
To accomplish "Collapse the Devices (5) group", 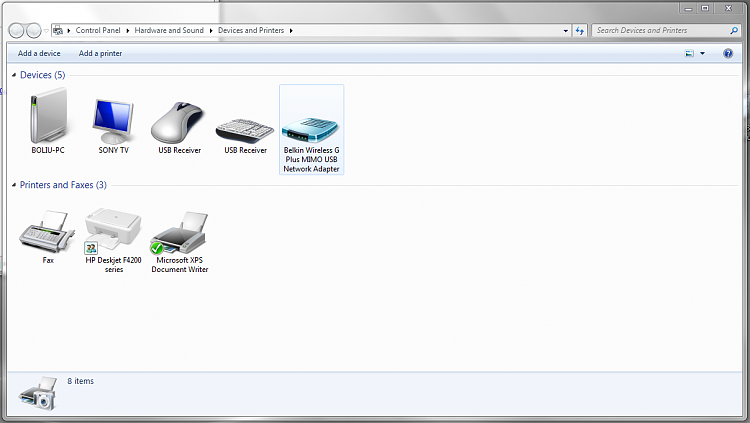I will click(14, 75).
